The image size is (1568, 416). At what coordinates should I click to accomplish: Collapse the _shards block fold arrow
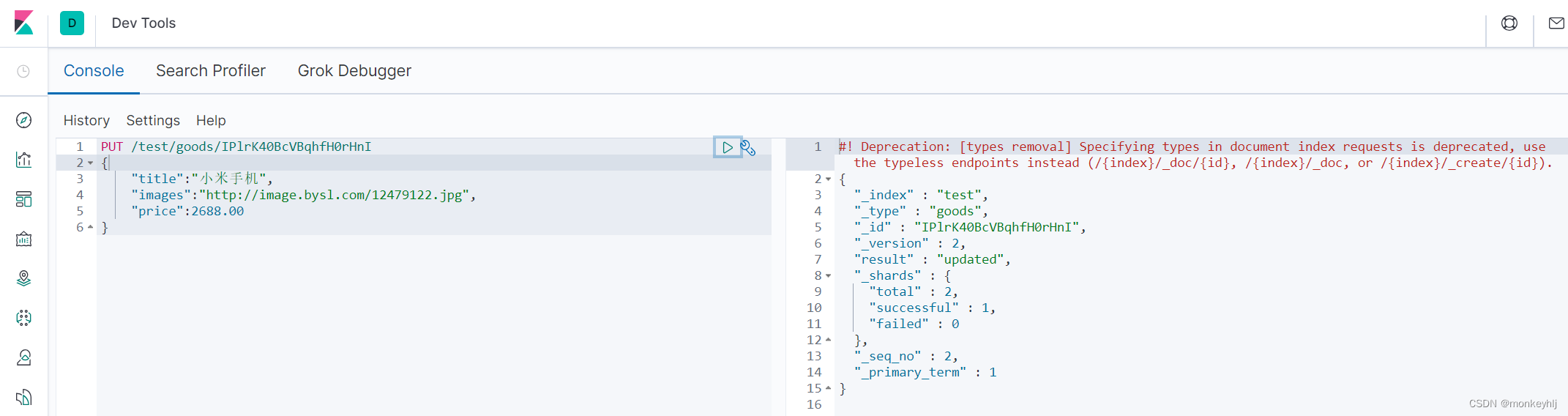[x=829, y=276]
